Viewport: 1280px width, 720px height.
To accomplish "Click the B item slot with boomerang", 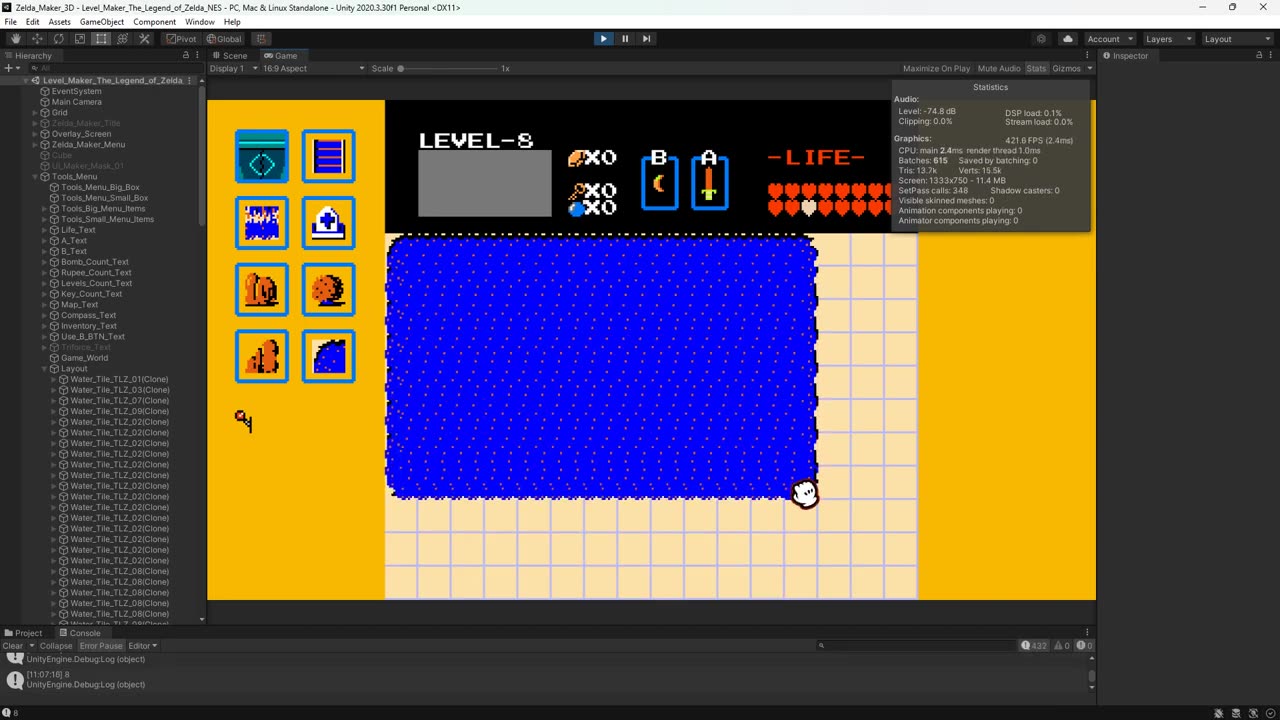I will (659, 183).
